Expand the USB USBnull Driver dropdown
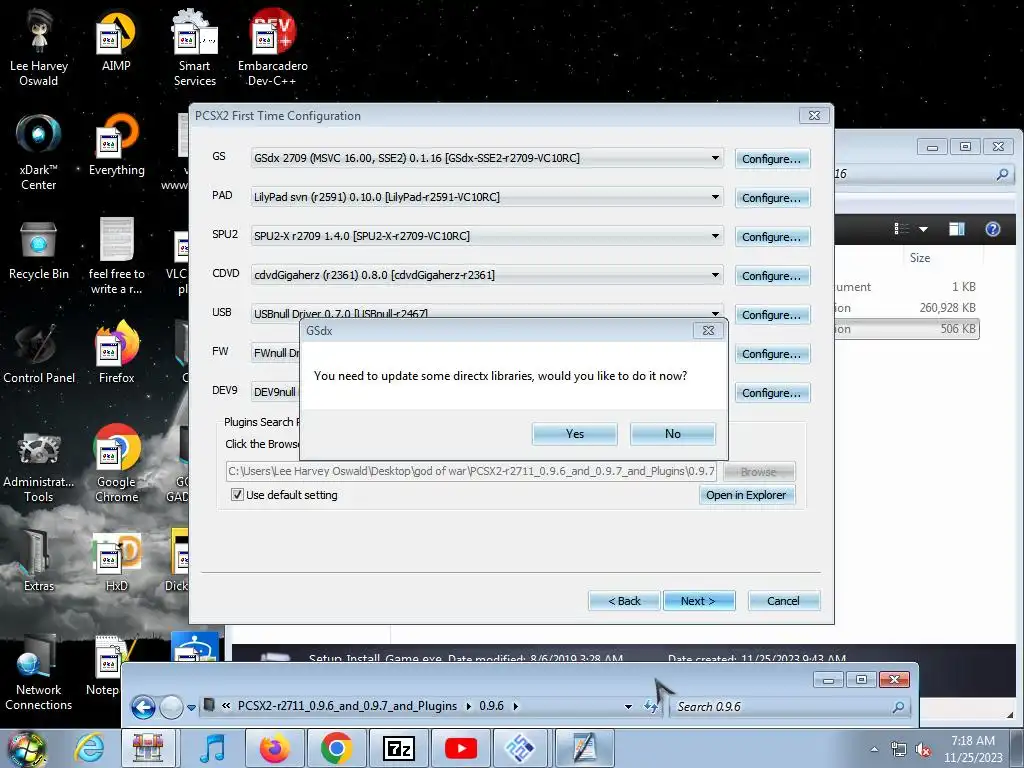The height and width of the screenshot is (768, 1024). [715, 312]
